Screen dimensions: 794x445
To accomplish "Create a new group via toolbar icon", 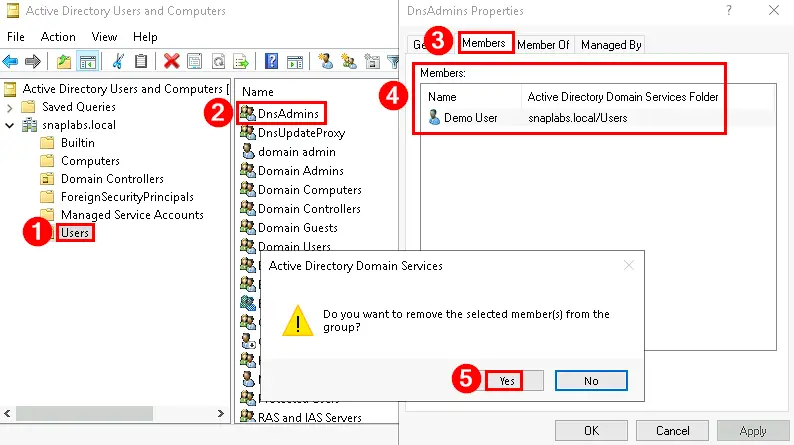I will point(348,62).
